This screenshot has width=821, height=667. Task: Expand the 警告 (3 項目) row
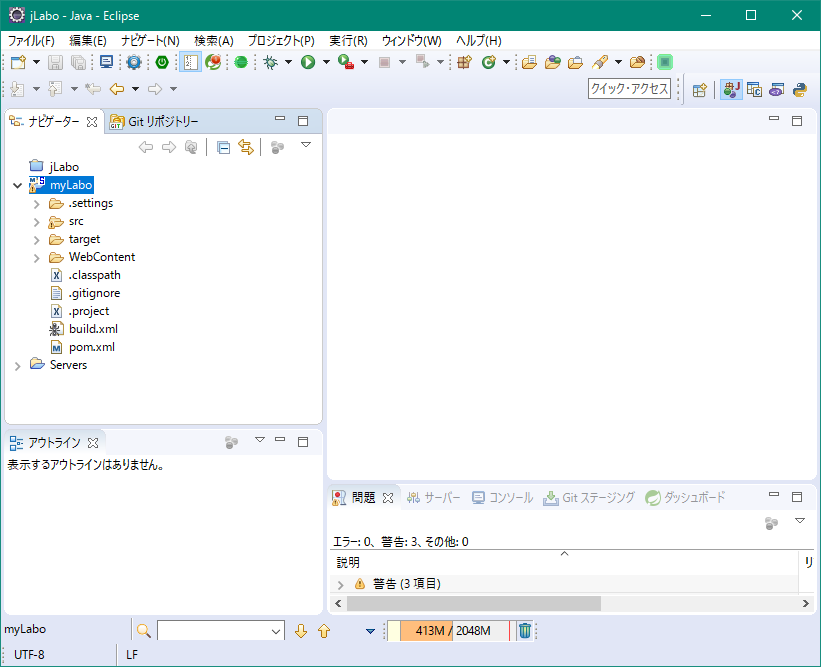pyautogui.click(x=340, y=585)
